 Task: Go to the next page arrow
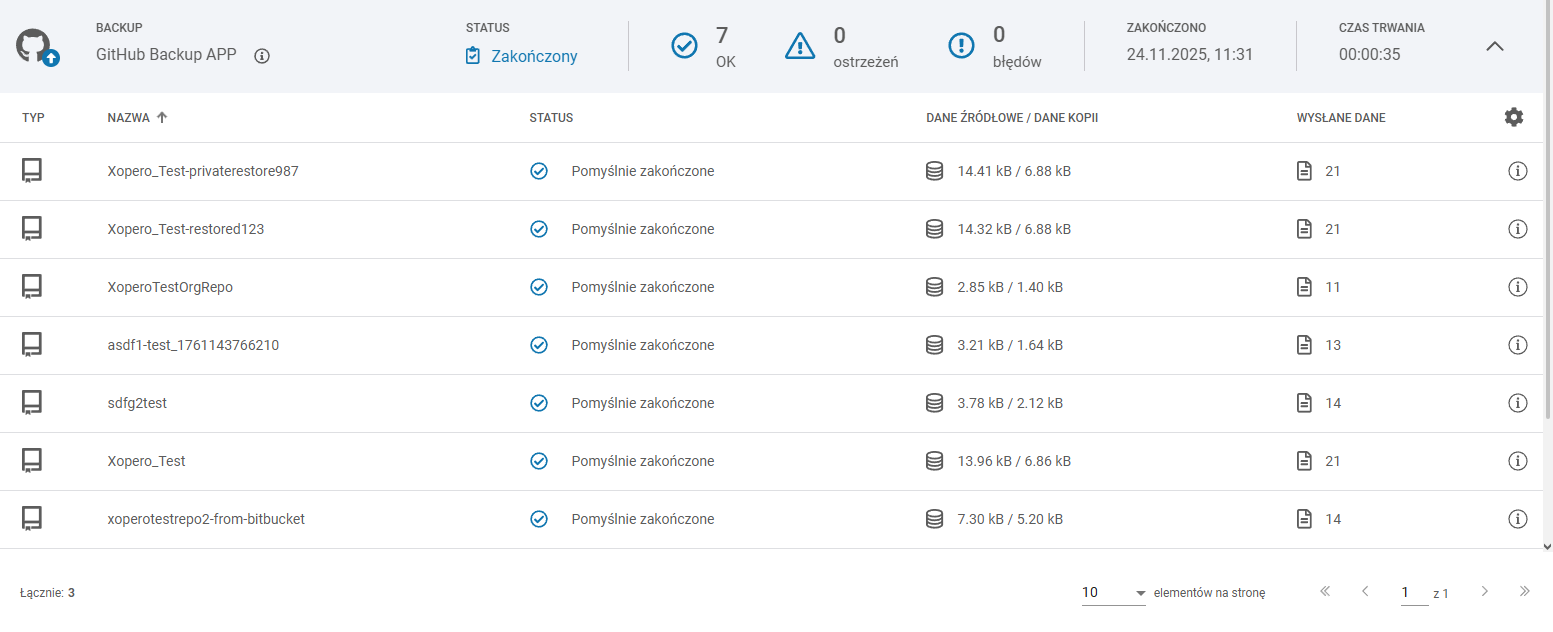point(1484,592)
